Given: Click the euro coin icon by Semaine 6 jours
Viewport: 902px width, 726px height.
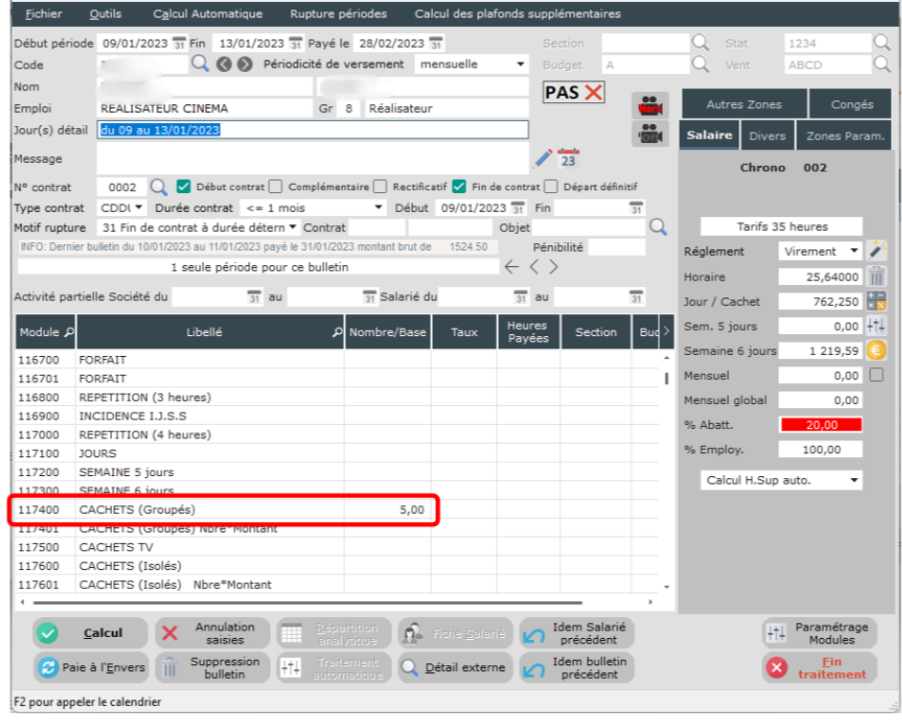Looking at the screenshot, I should tap(877, 351).
